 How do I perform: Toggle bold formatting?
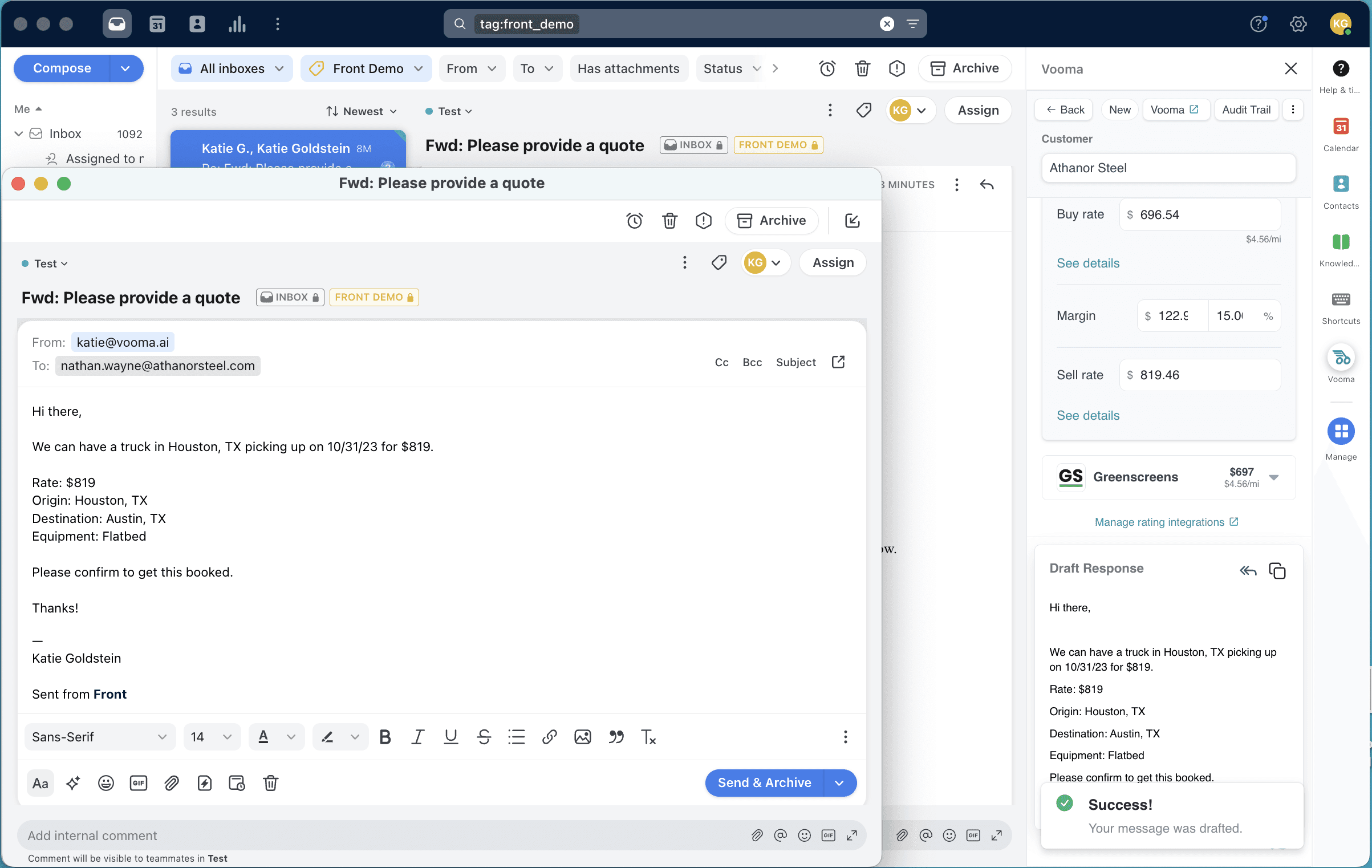385,737
